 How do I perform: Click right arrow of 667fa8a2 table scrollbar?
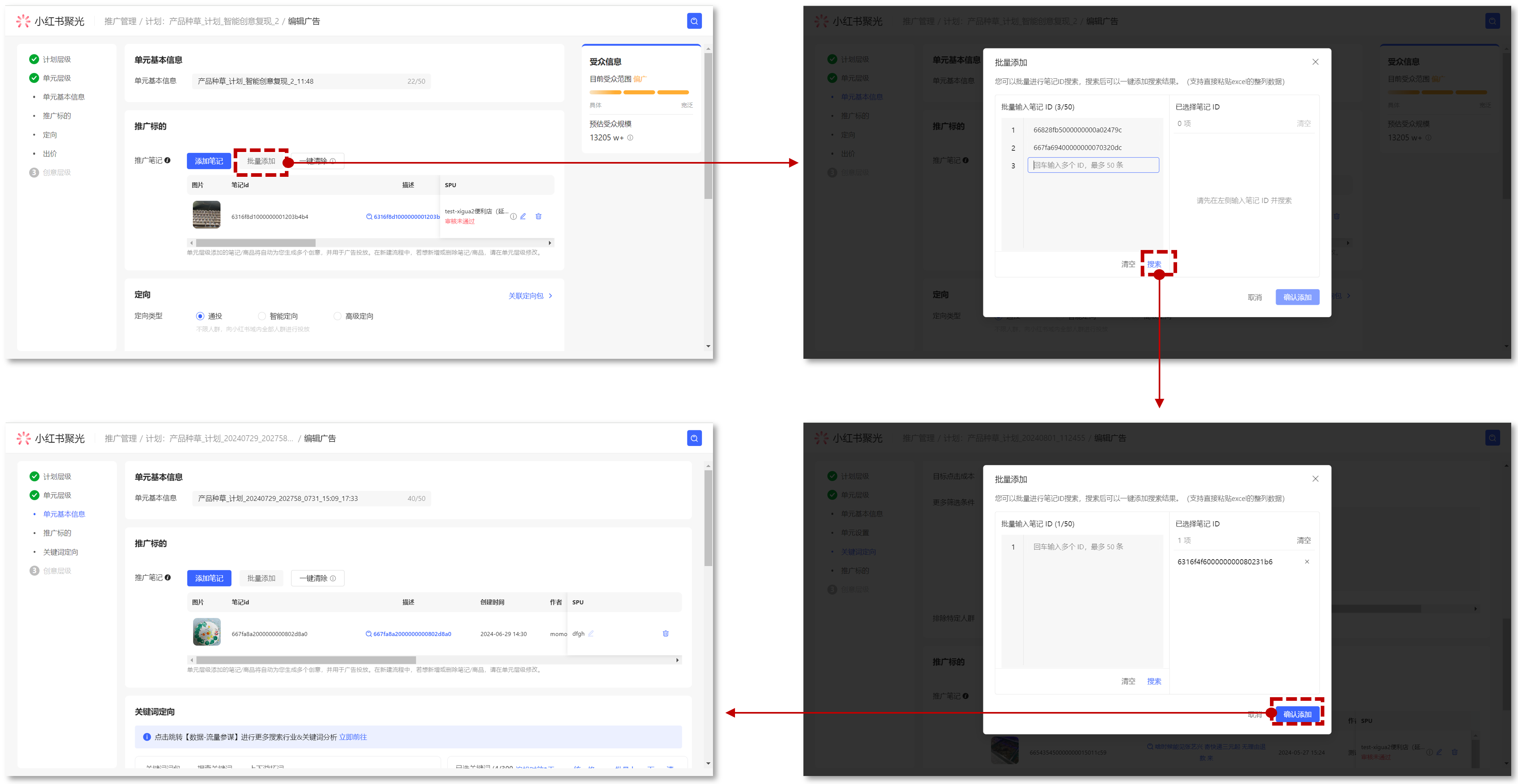[x=678, y=660]
